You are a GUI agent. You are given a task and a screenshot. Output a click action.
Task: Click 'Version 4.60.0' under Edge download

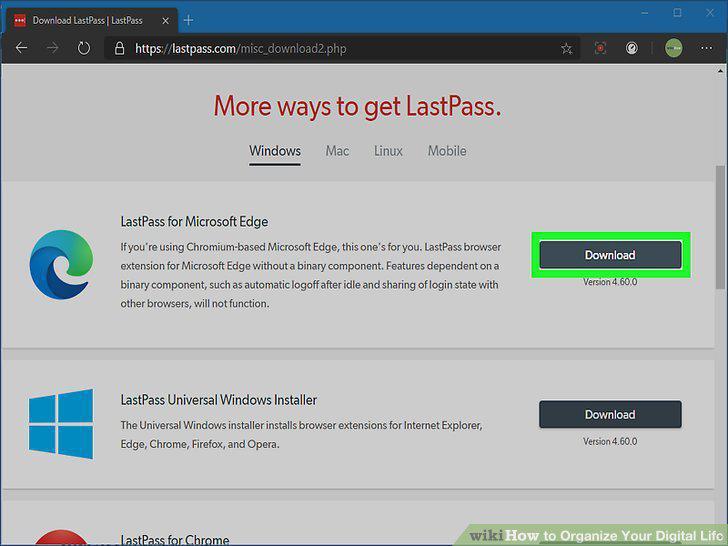610,282
